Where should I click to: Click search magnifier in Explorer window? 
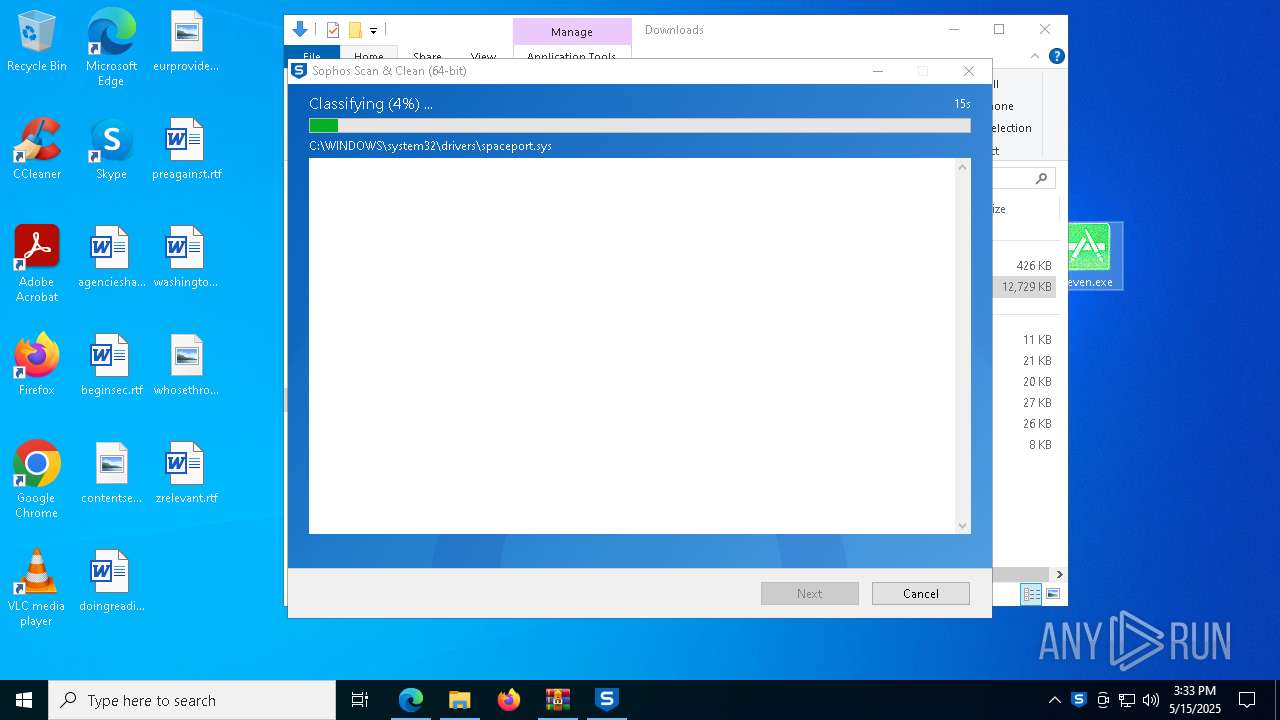1041,178
